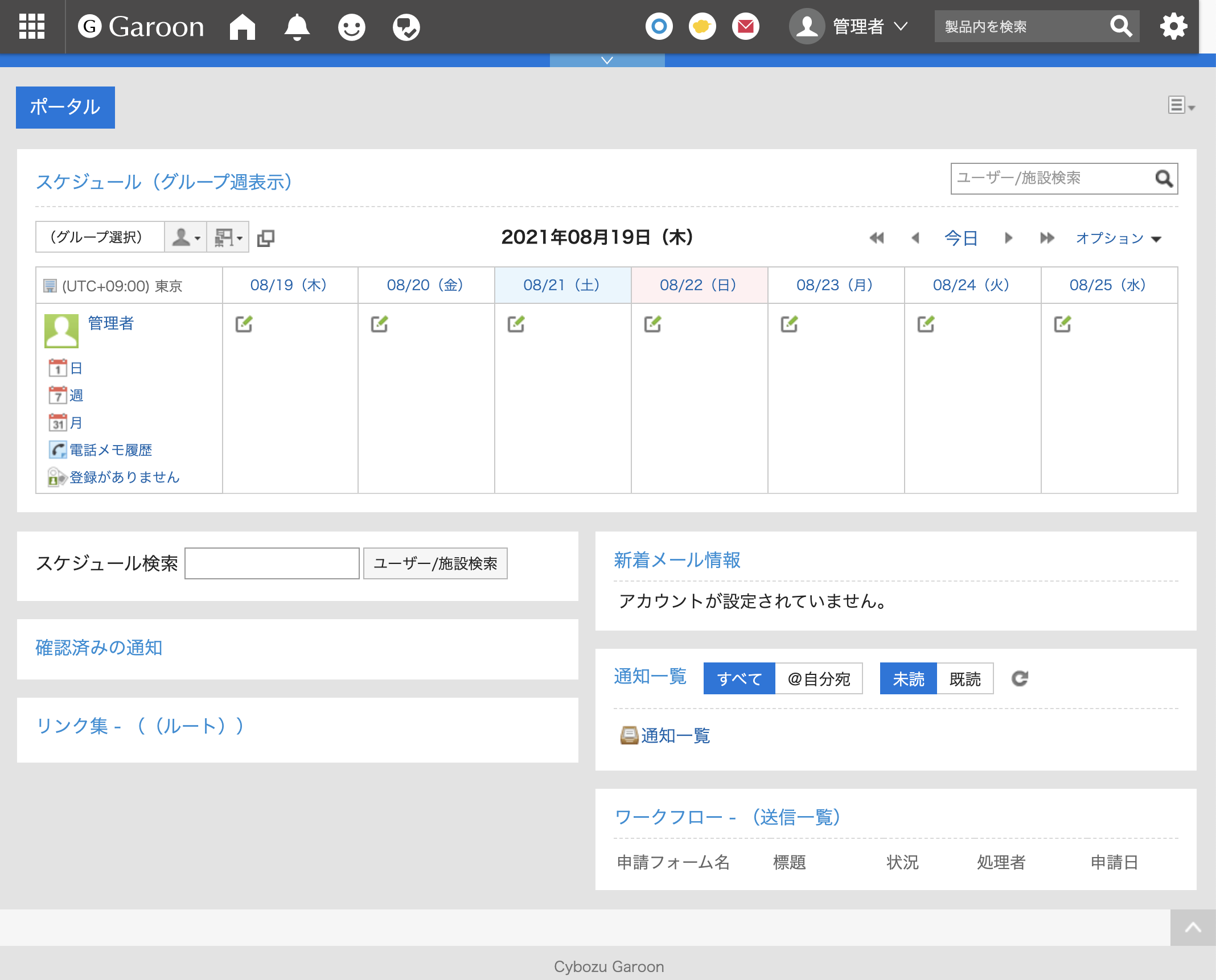Expand the header pull-down chevron

(607, 60)
